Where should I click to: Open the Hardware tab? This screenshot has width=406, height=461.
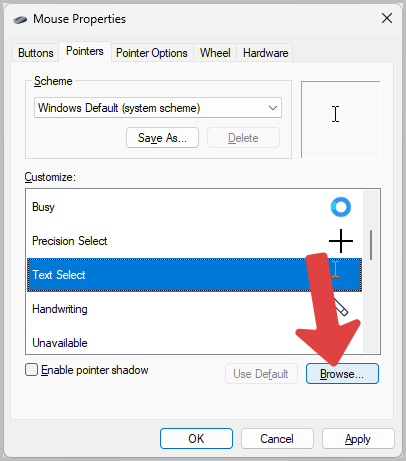pyautogui.click(x=265, y=53)
